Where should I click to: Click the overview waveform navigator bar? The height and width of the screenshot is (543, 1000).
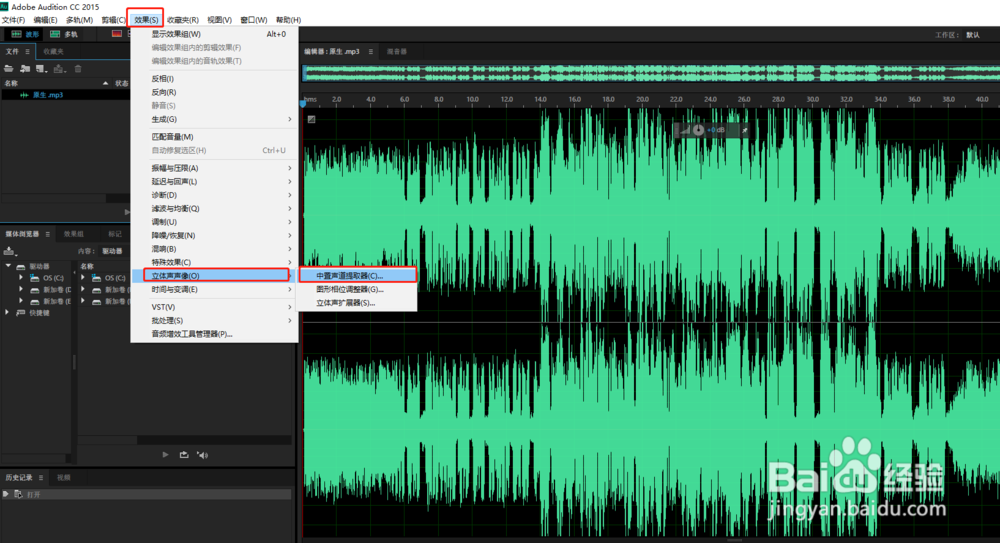[x=651, y=73]
